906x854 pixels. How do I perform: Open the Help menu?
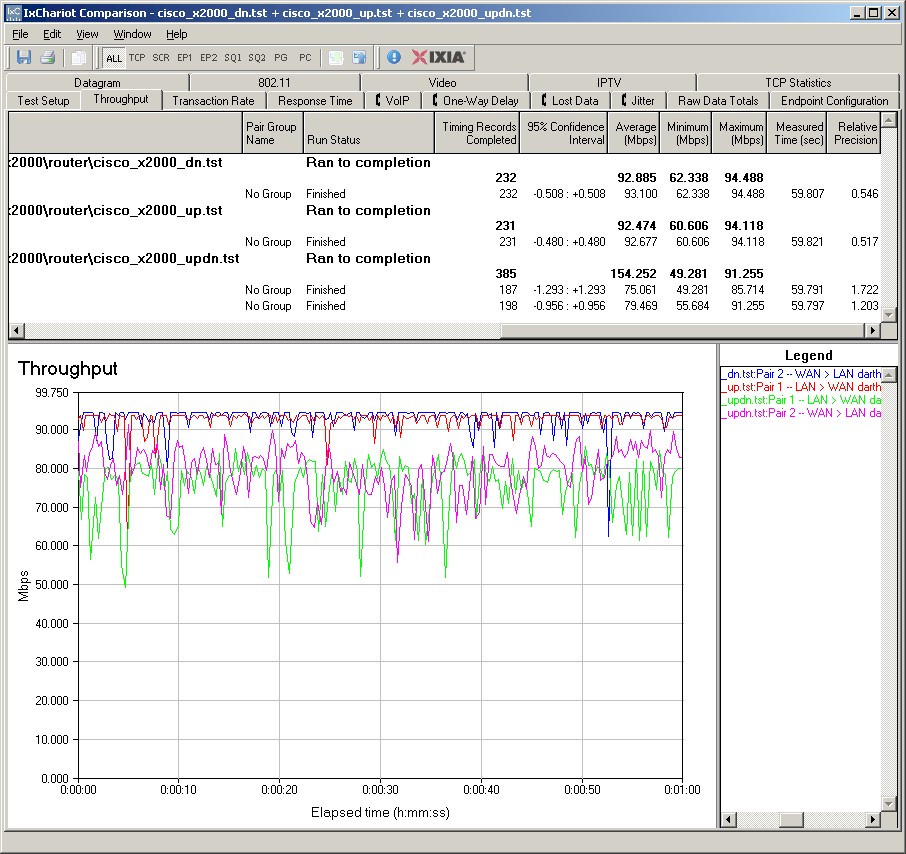point(177,34)
